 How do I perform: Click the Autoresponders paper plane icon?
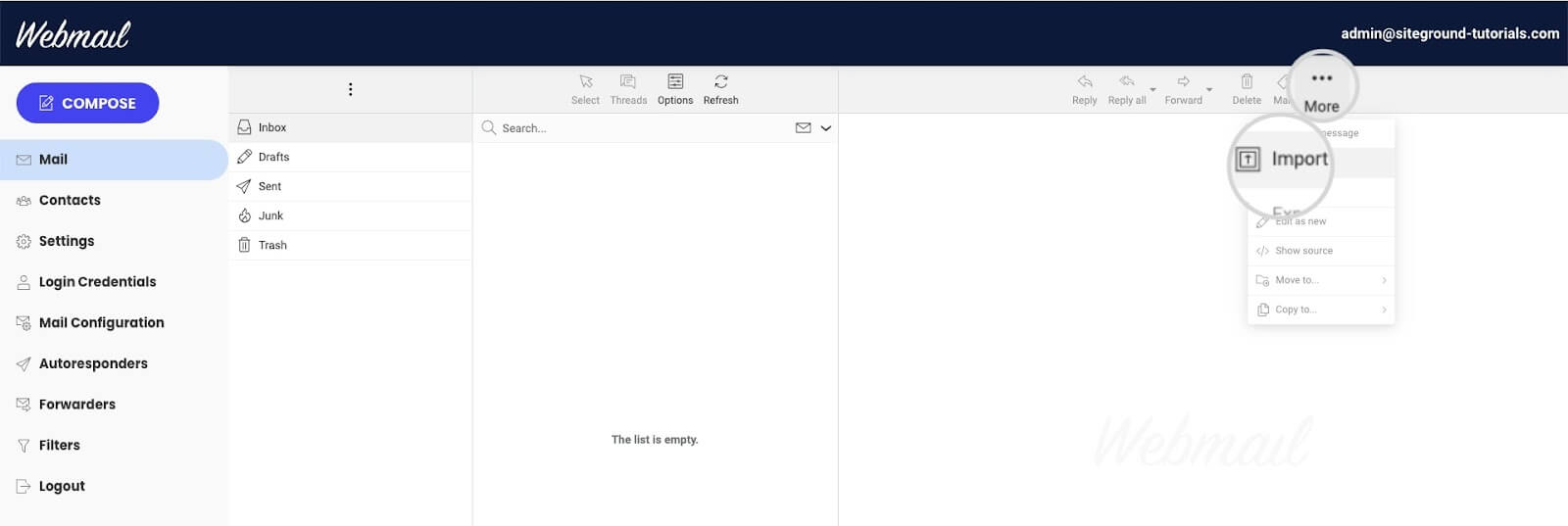click(24, 364)
